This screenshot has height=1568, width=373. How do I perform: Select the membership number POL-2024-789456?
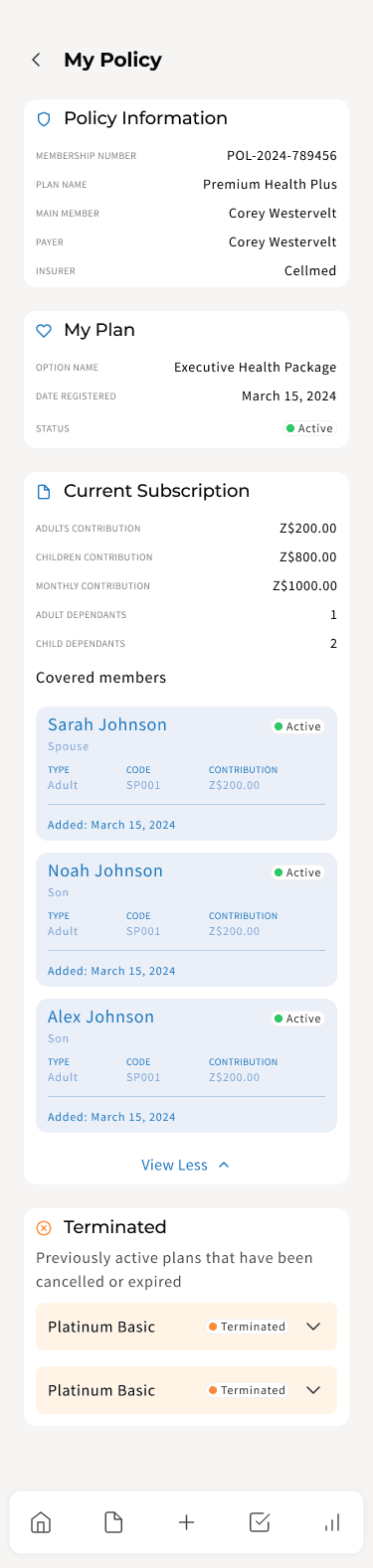[281, 156]
